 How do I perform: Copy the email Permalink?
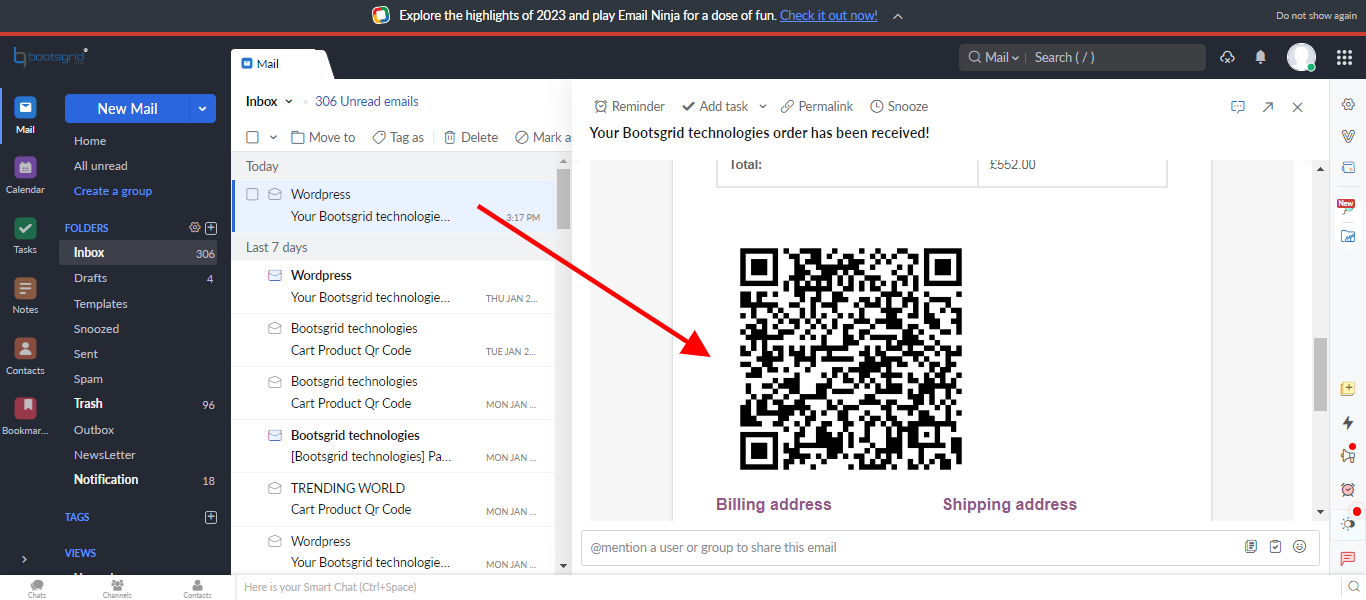pyautogui.click(x=817, y=106)
